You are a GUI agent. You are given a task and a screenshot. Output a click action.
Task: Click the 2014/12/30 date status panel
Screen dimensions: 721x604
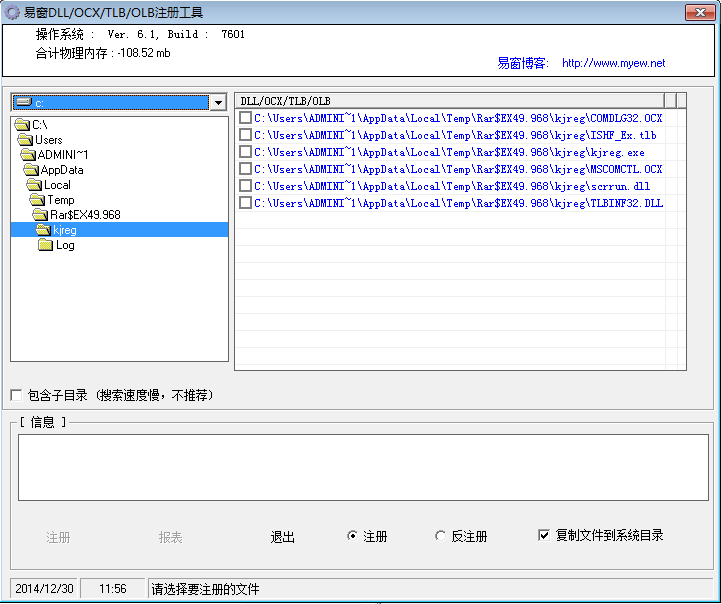[44, 589]
